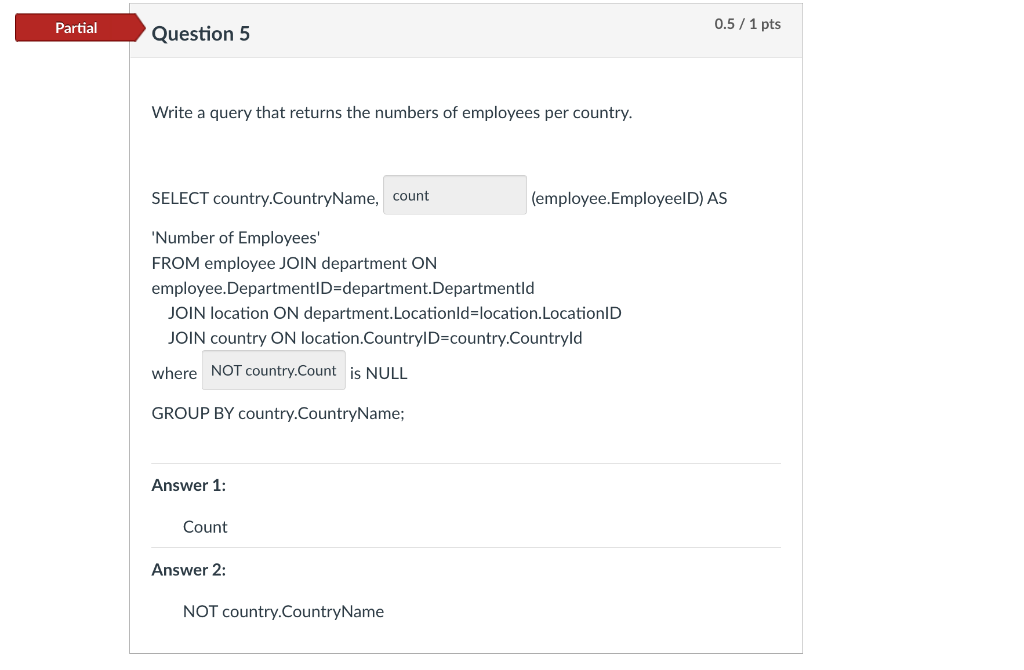This screenshot has width=1024, height=670.
Task: Click the Question 5 heading
Action: pos(202,33)
